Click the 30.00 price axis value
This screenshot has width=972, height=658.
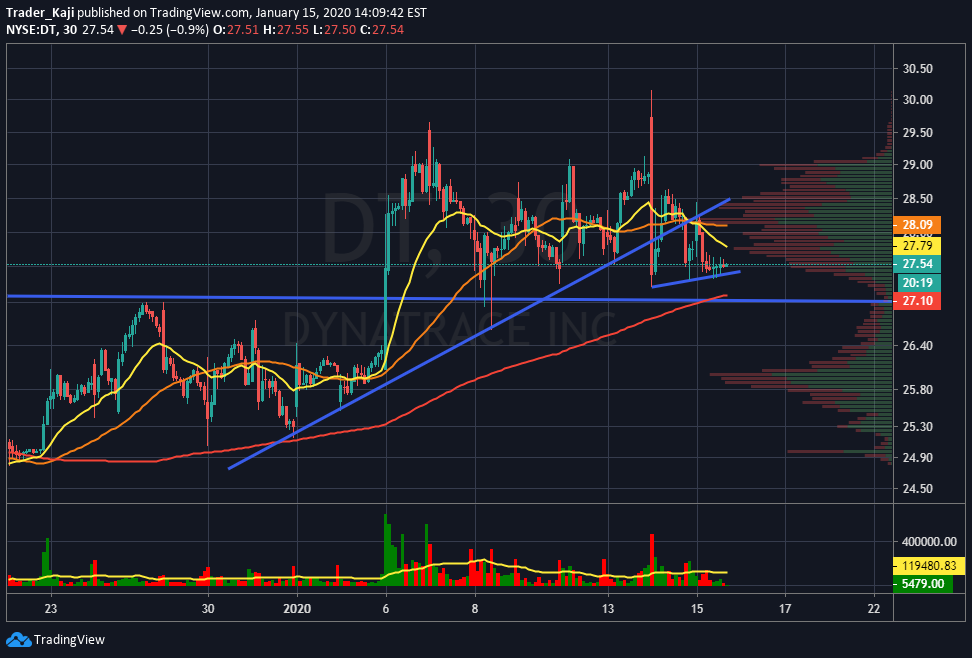[x=917, y=100]
